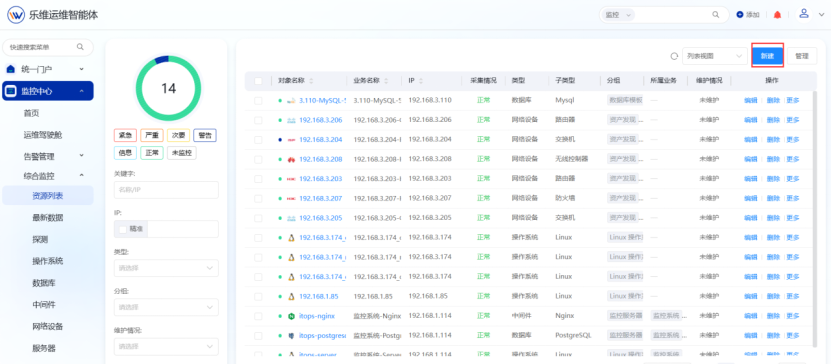Click the search magnifier in top bar

(x=715, y=15)
